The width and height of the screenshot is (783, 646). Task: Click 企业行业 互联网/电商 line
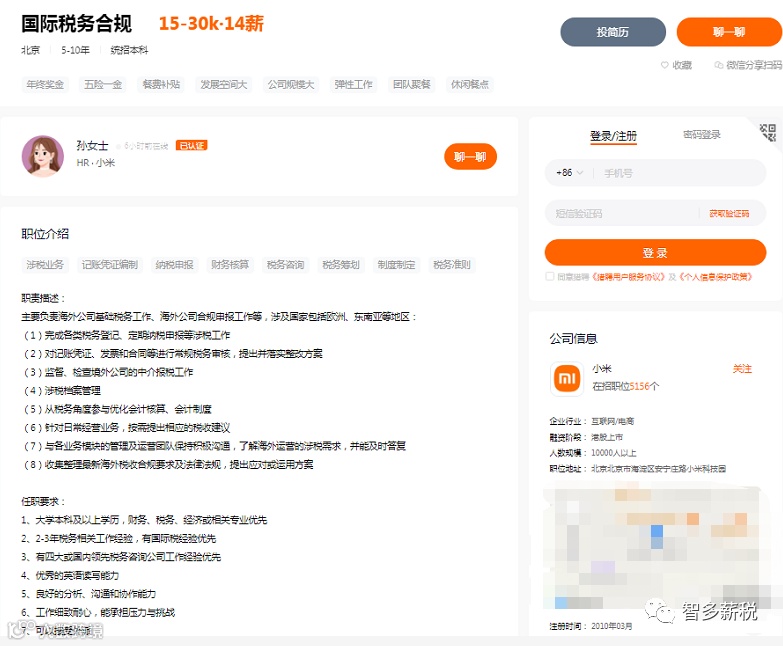[x=591, y=421]
